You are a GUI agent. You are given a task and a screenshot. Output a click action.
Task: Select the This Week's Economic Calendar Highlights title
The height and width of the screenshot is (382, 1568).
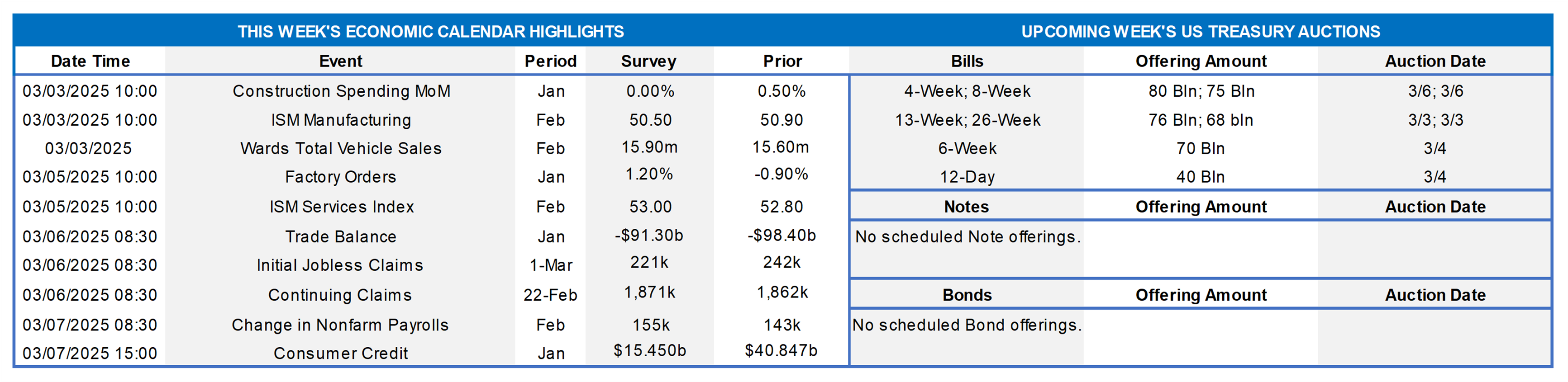pyautogui.click(x=430, y=32)
